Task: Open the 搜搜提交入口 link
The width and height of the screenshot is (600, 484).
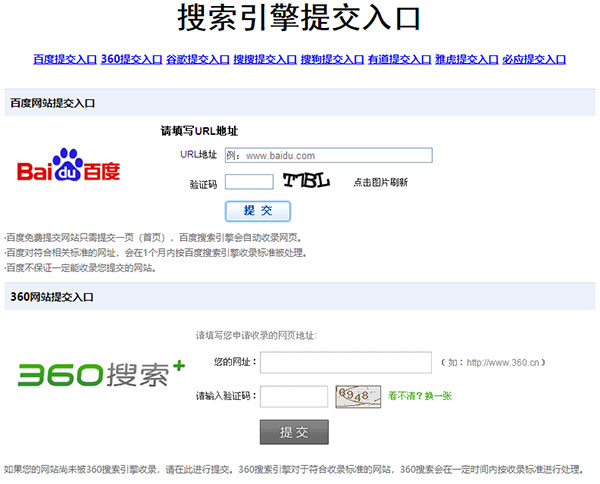Action: tap(265, 59)
